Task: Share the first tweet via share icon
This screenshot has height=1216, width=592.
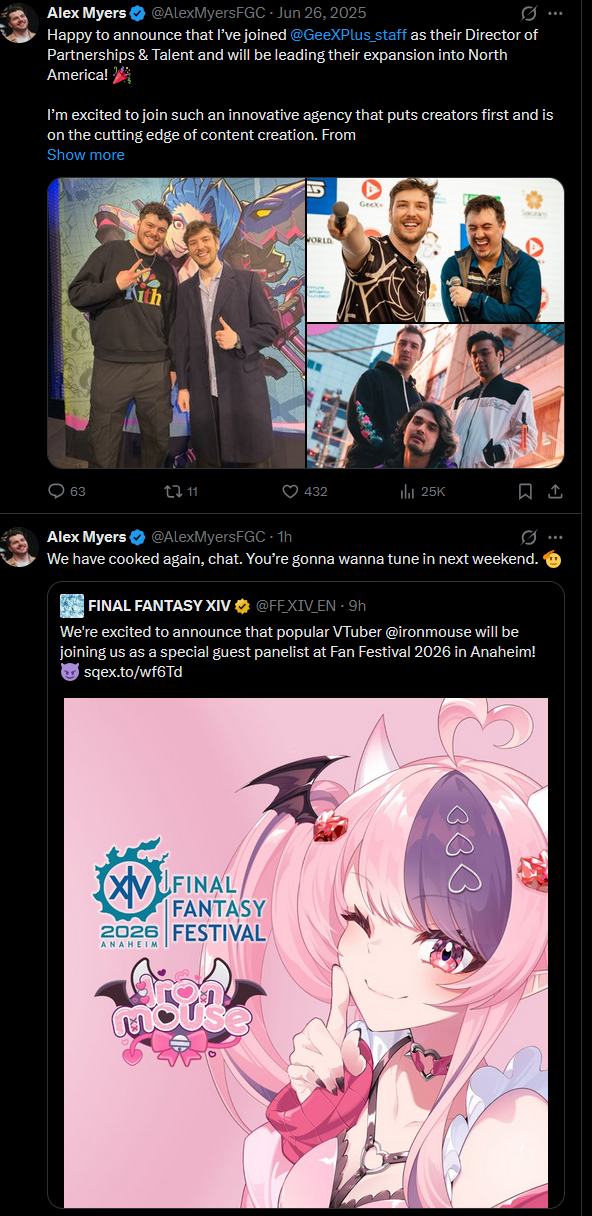Action: [556, 491]
